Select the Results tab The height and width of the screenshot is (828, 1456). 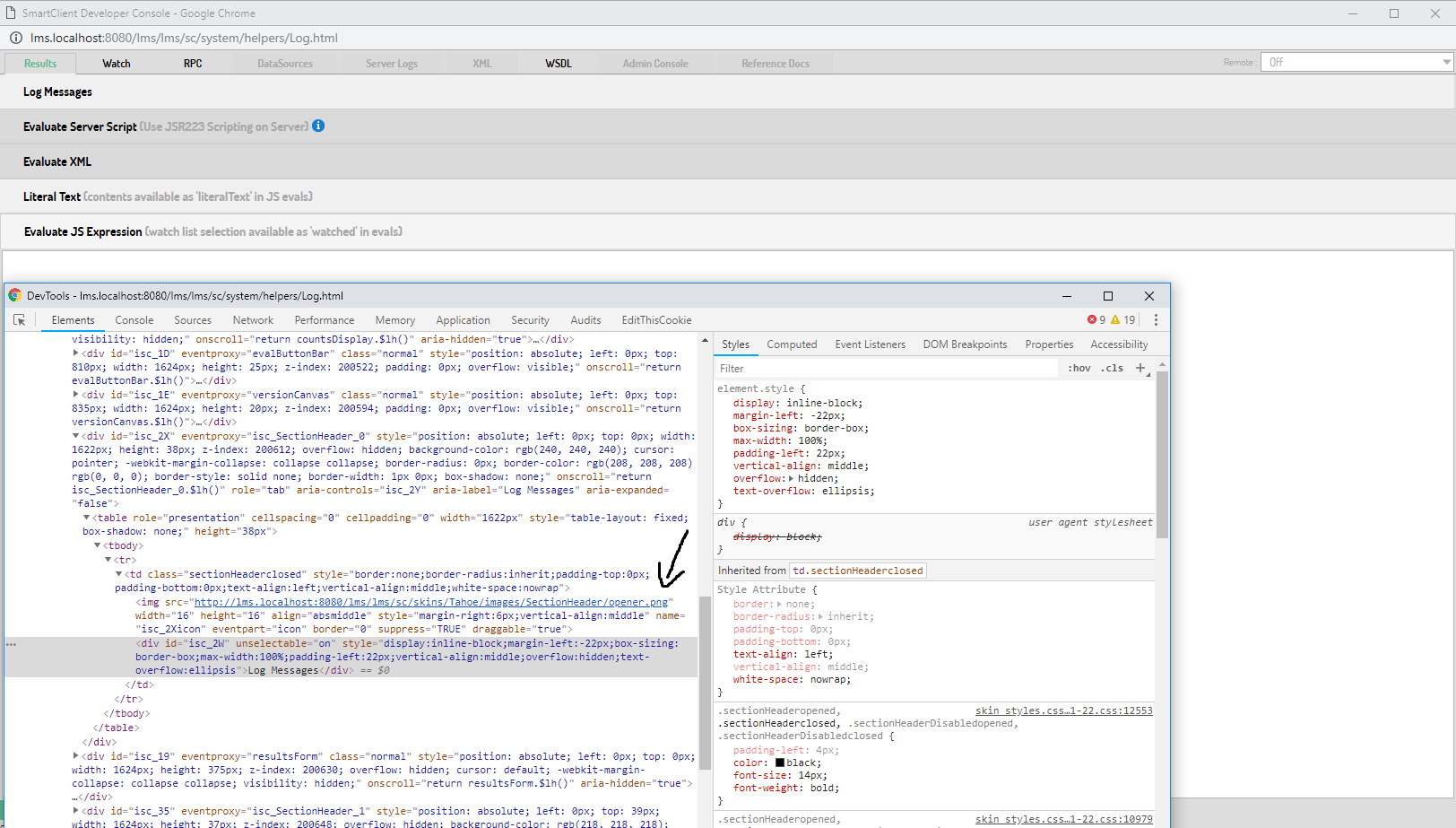click(40, 64)
